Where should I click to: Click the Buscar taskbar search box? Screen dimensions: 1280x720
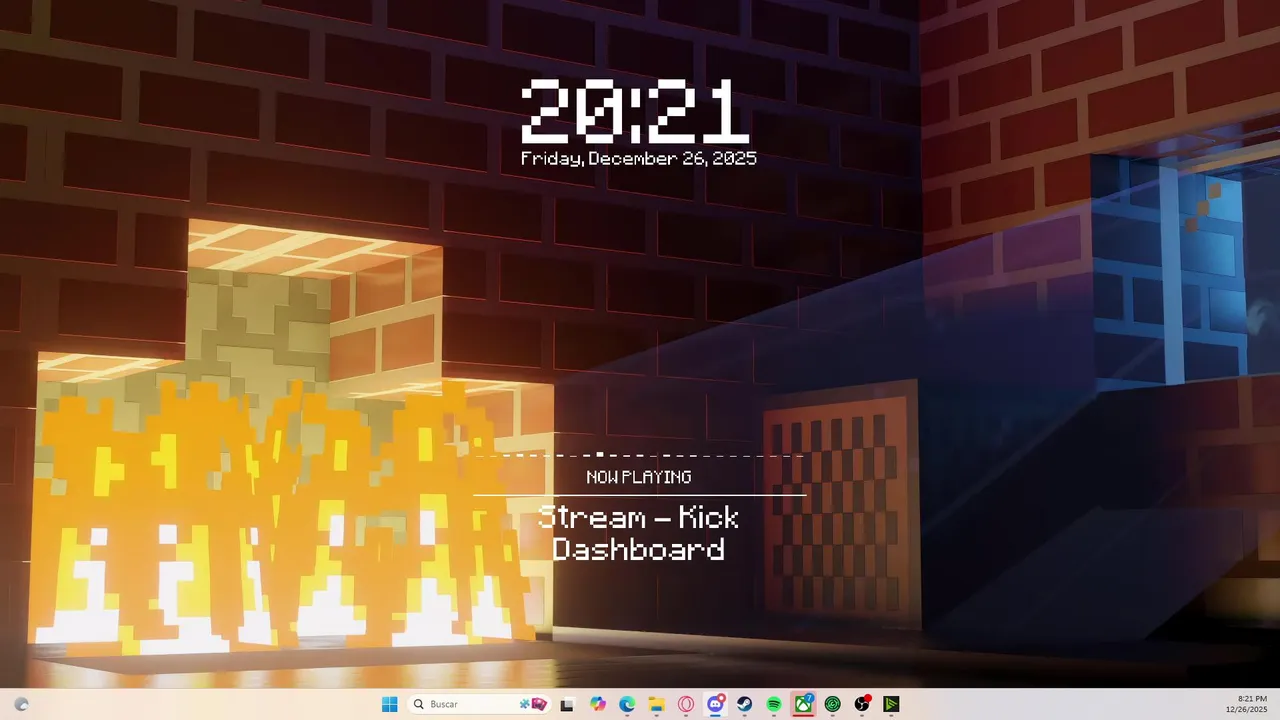pos(479,704)
